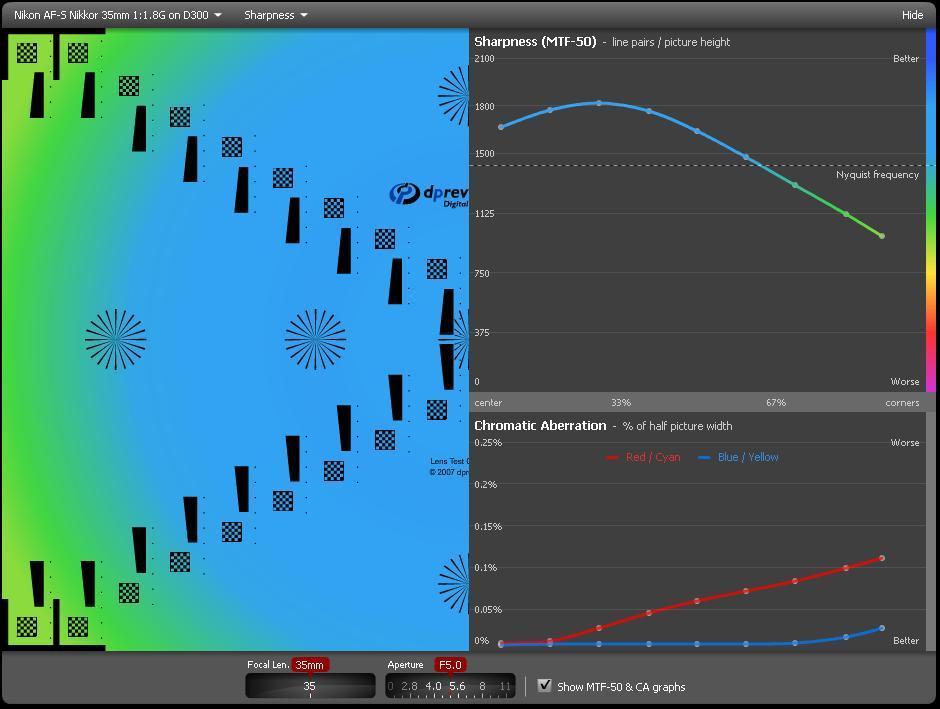940x709 pixels.
Task: Set aperture slider to 2.8
Action: [409, 686]
